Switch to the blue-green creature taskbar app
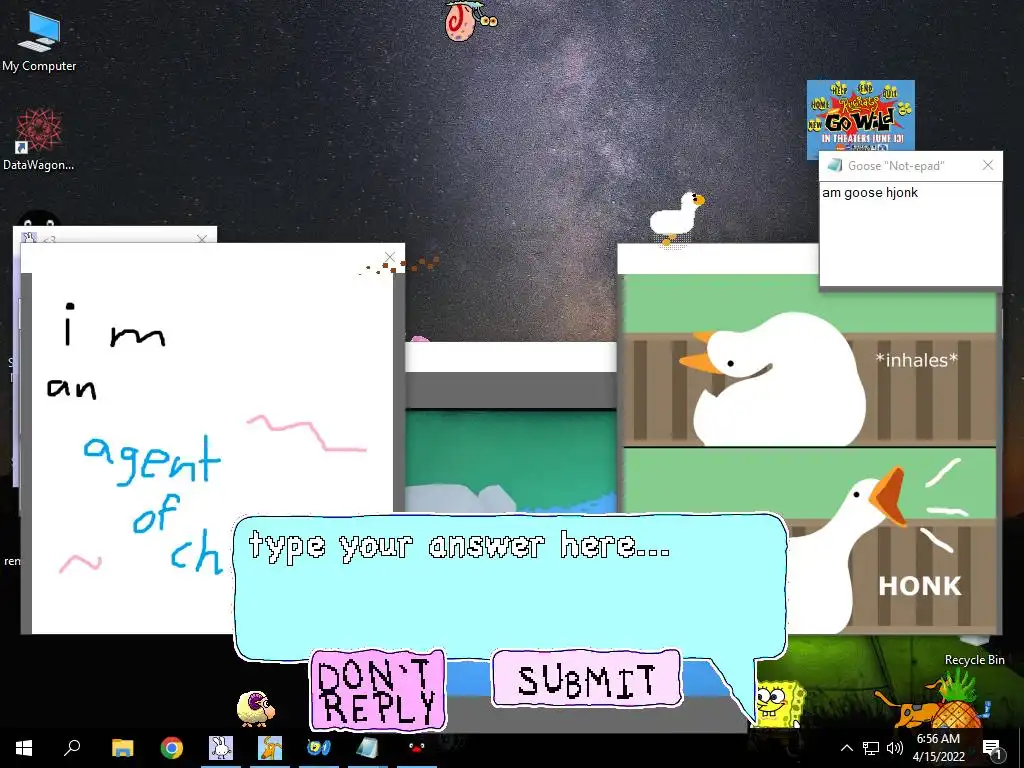 [319, 748]
